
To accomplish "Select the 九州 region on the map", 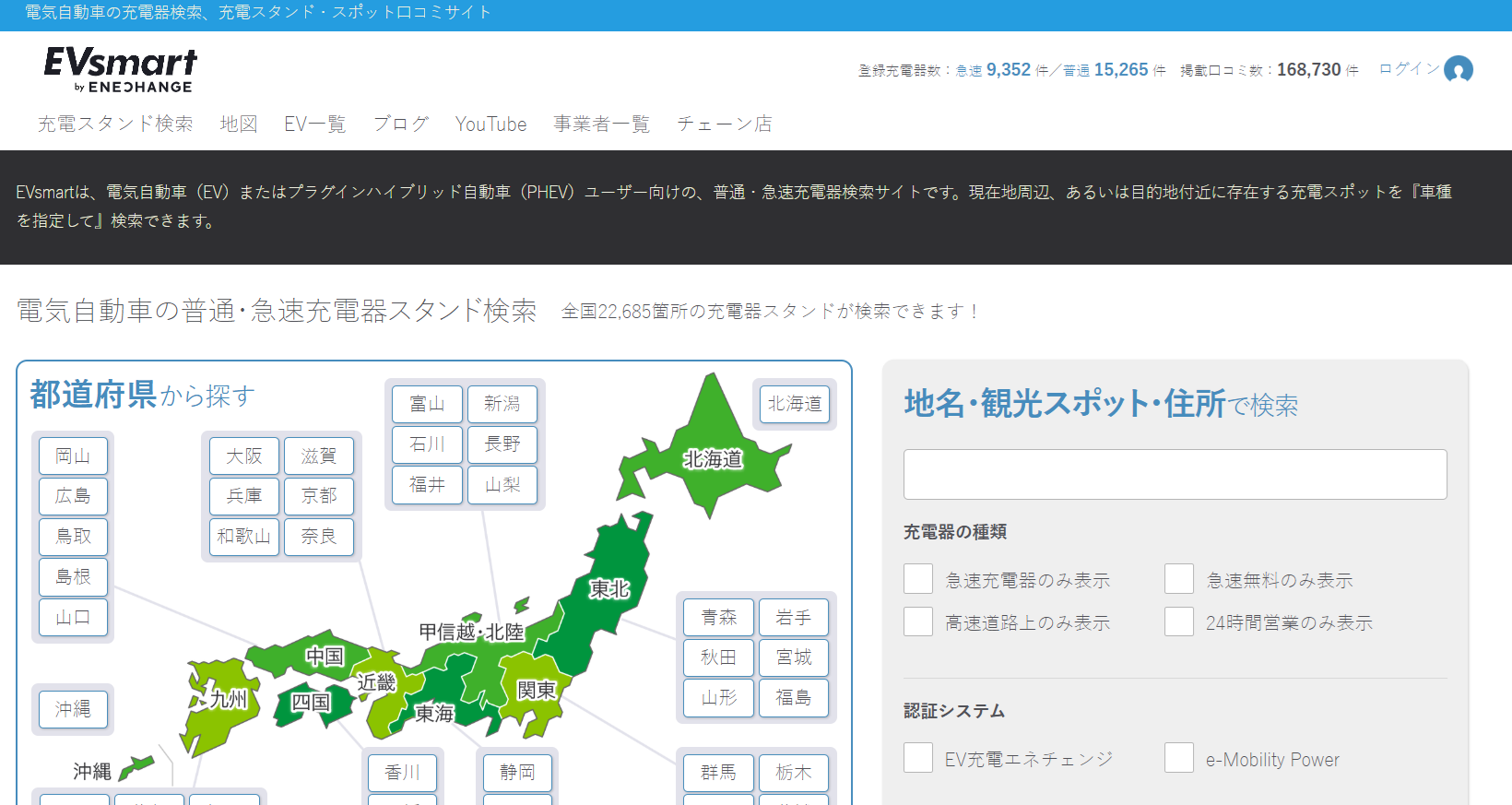I will pyautogui.click(x=227, y=700).
